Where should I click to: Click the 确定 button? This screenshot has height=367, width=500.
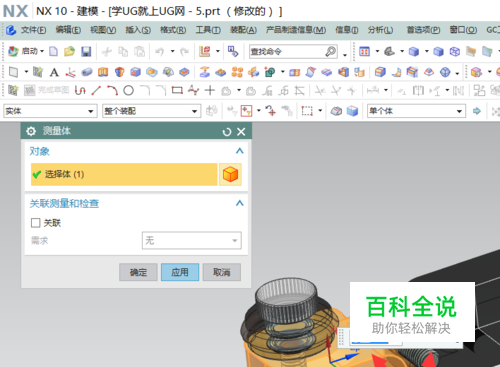(x=138, y=272)
